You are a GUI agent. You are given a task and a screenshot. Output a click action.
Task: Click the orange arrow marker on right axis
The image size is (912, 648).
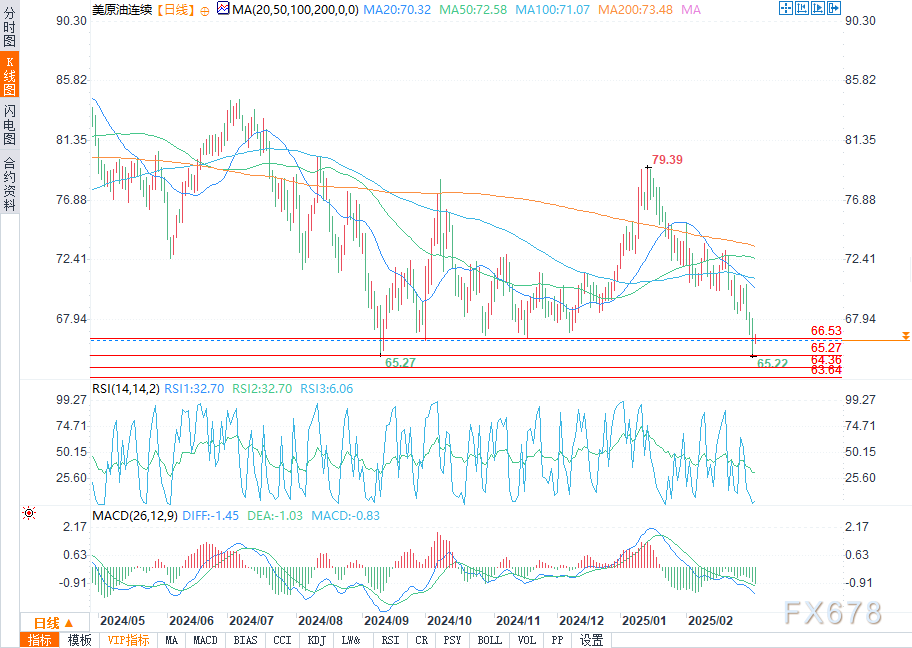(905, 337)
